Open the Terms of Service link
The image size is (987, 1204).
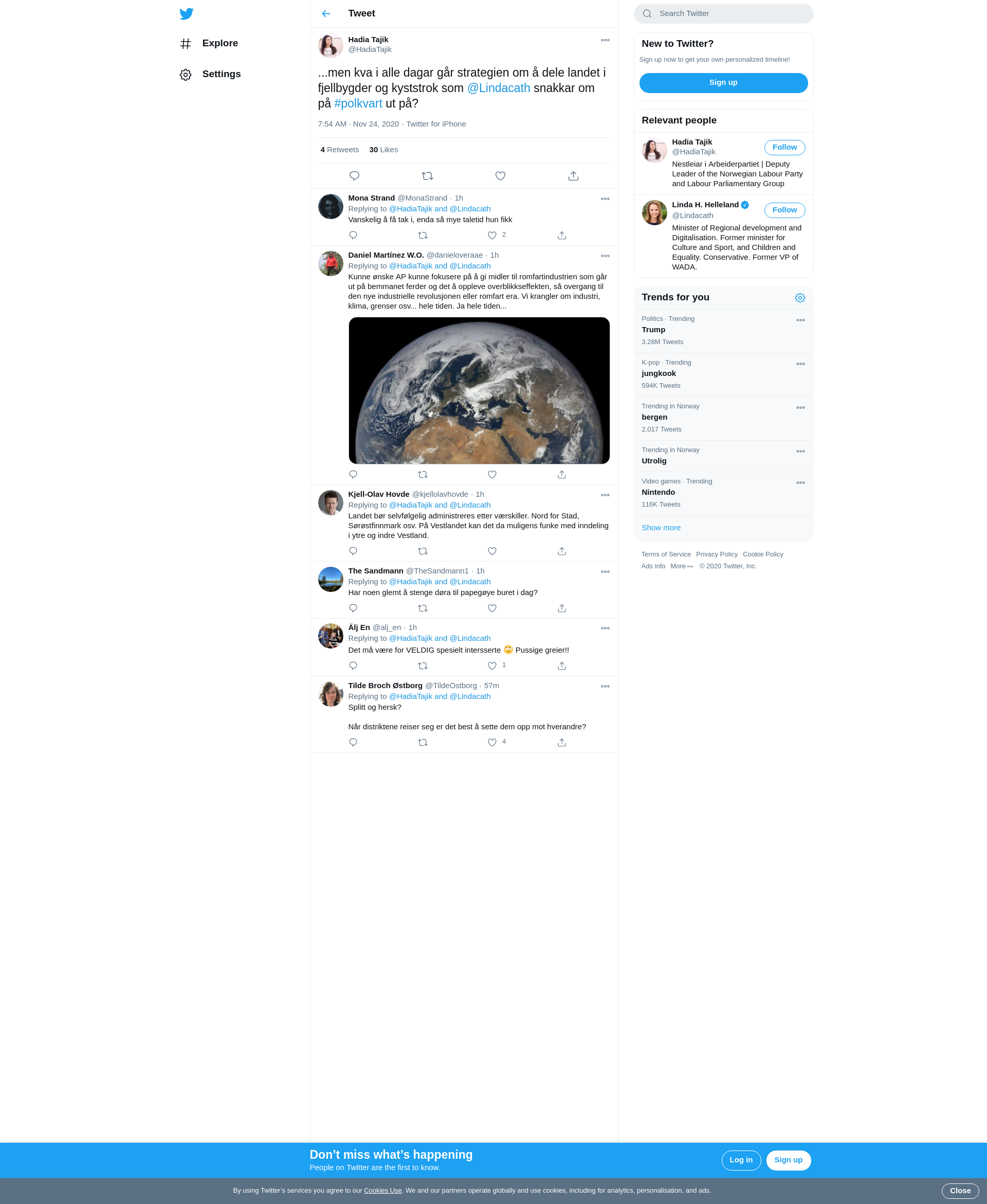click(666, 554)
